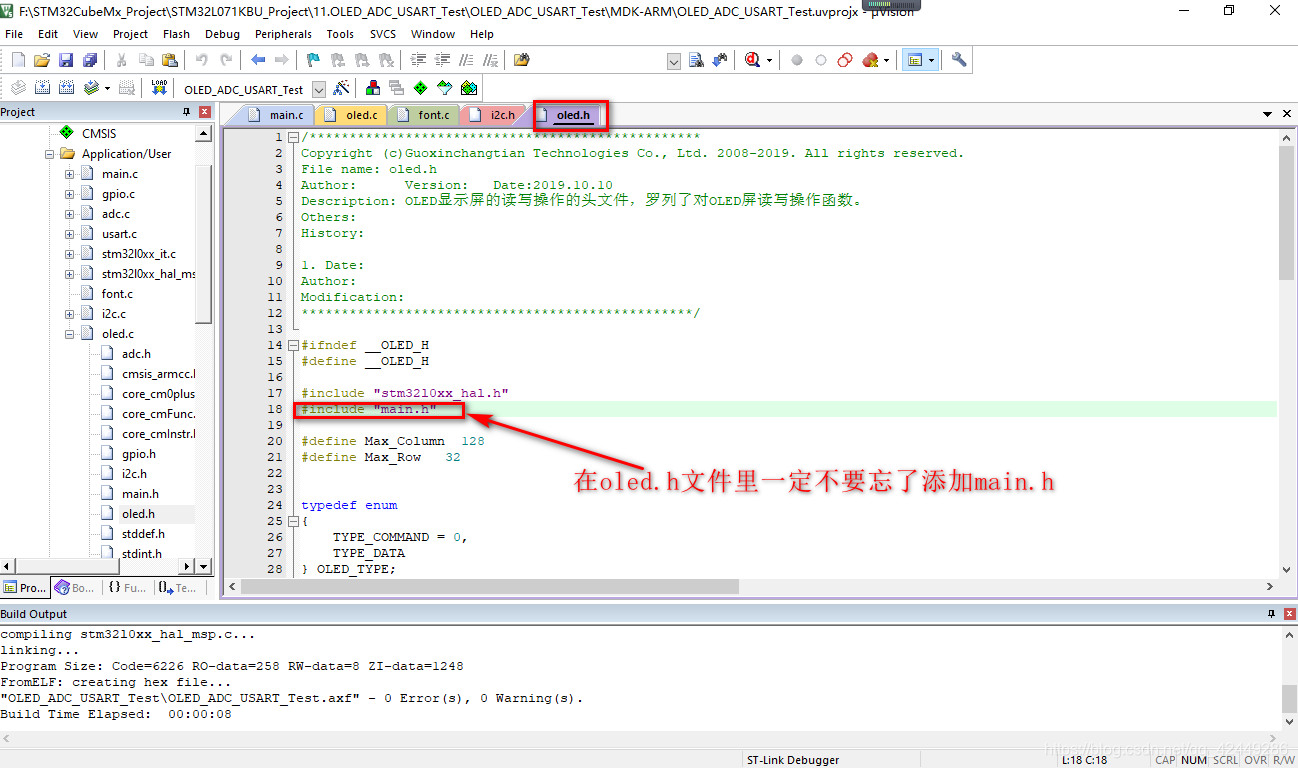Create a new file with the New icon
Viewport: 1298px width, 768px height.
tap(18, 60)
